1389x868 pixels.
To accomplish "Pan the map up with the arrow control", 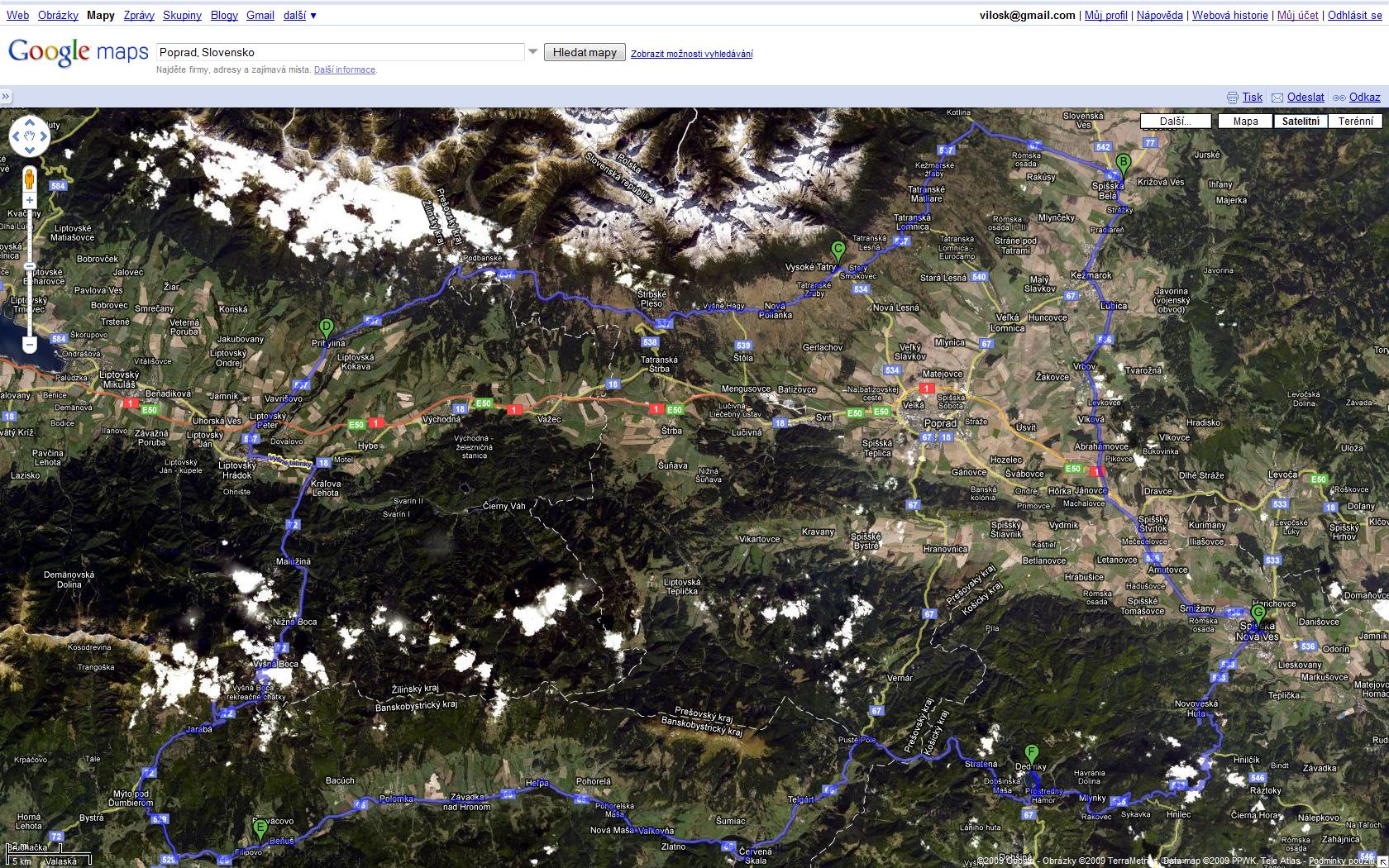I will pos(30,122).
